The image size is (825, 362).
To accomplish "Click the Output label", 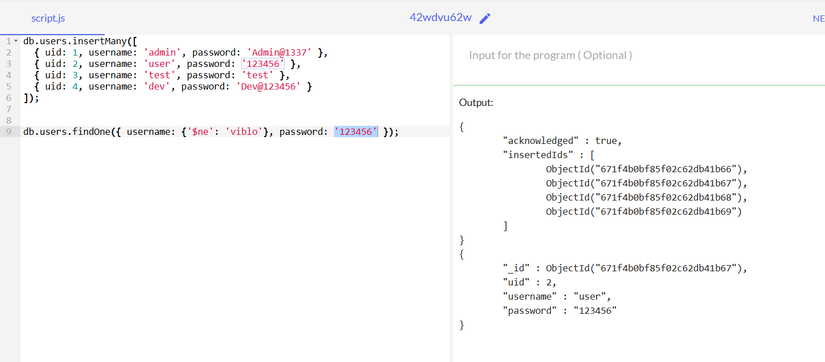I will (x=476, y=103).
